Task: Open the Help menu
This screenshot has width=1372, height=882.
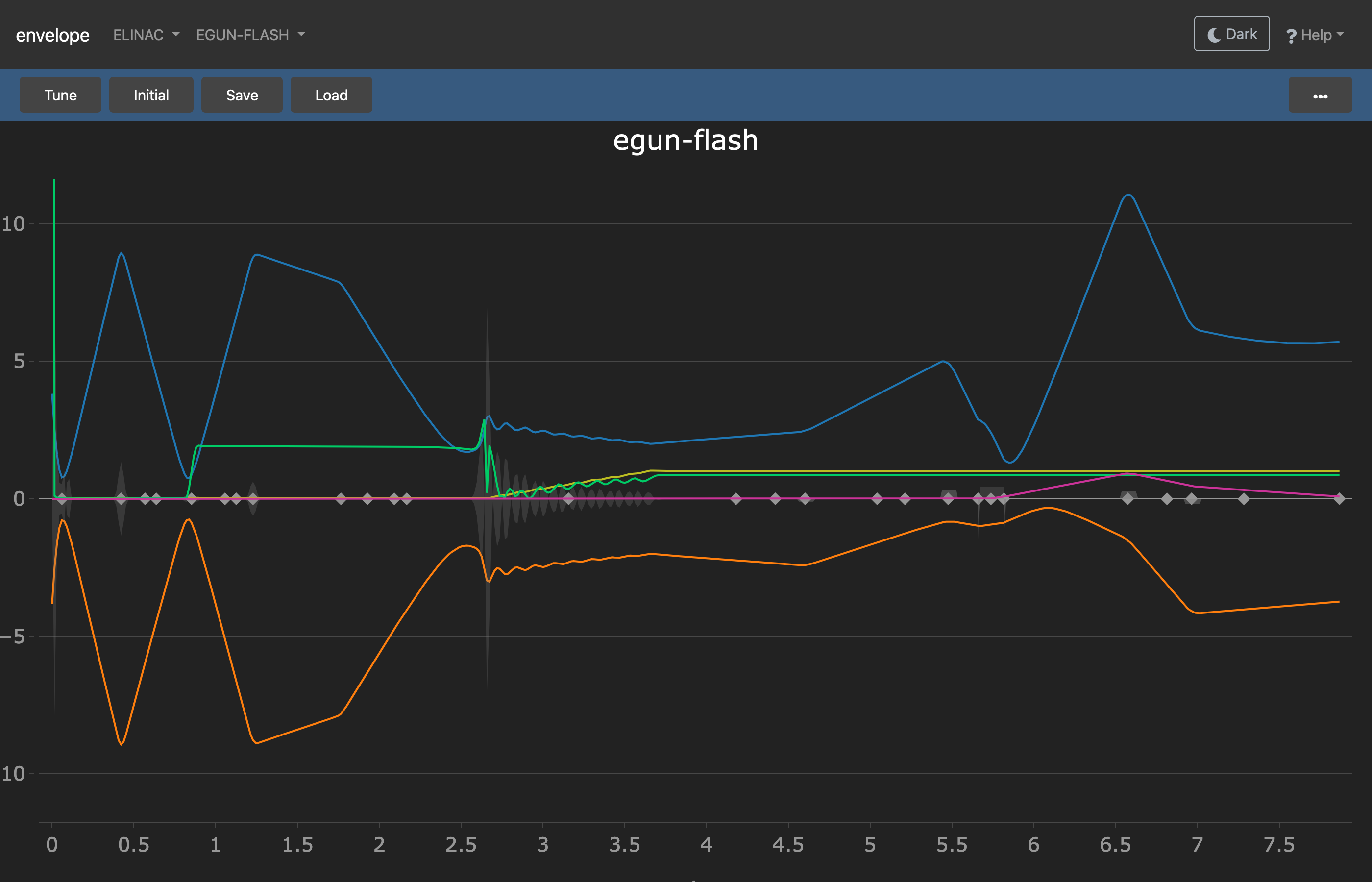Action: coord(1315,35)
